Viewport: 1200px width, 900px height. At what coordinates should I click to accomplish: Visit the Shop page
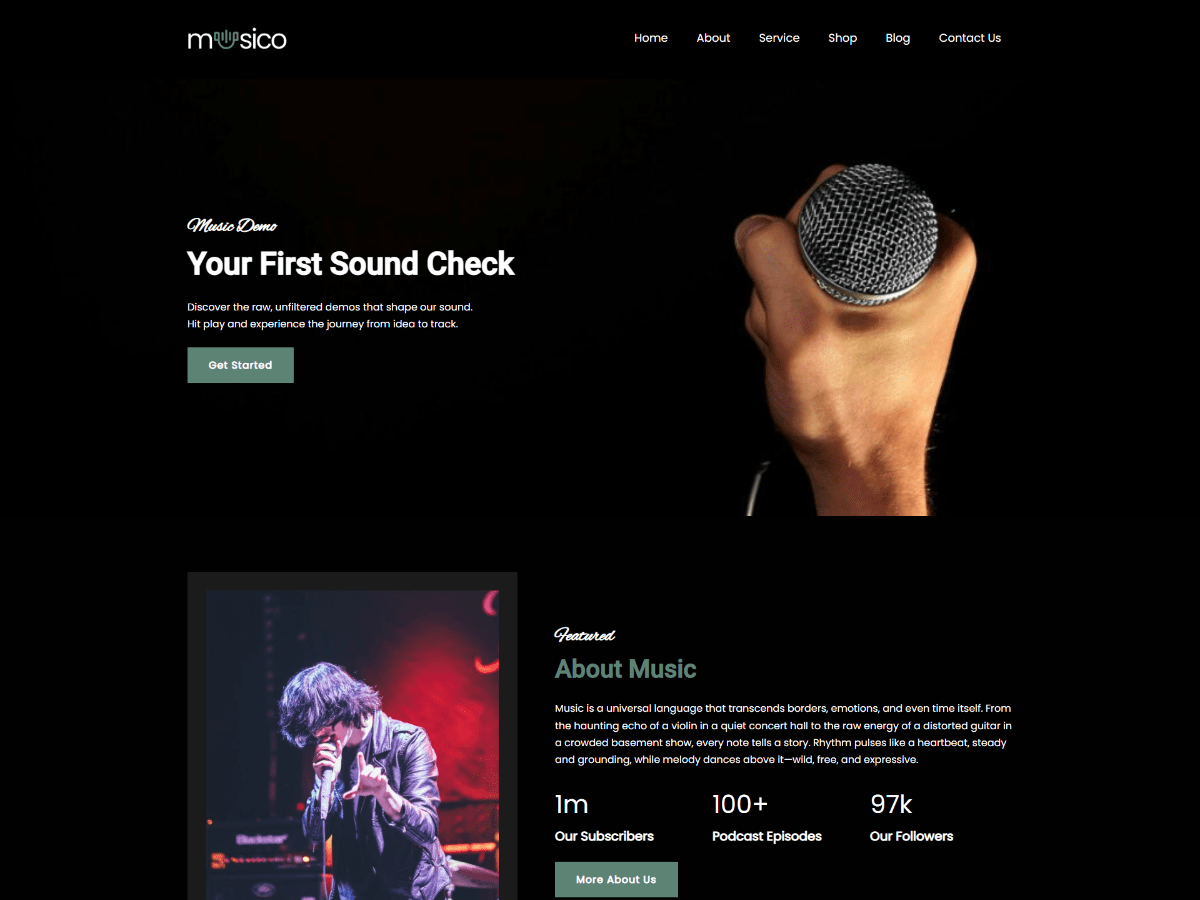(843, 38)
